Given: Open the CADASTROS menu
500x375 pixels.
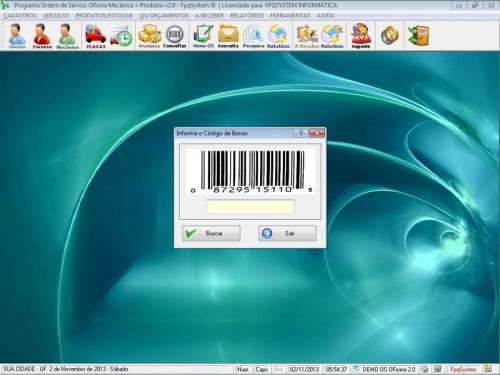Looking at the screenshot, I should [x=20, y=16].
